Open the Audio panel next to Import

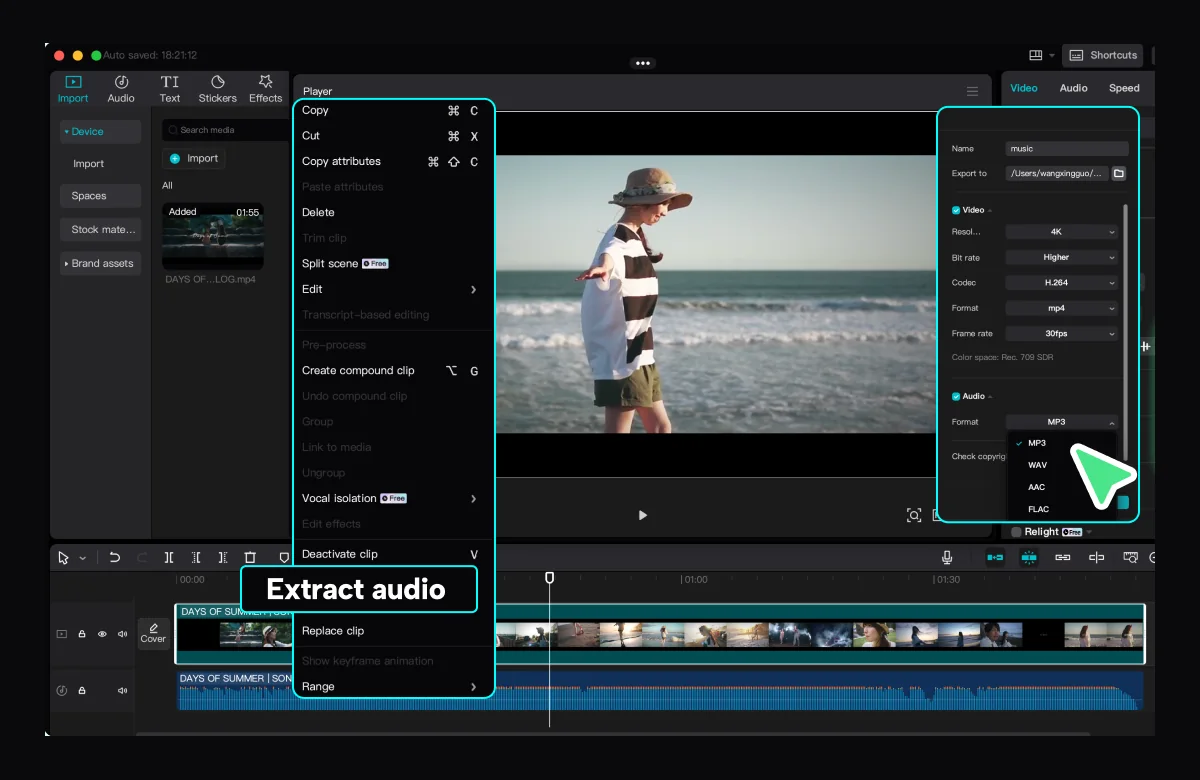click(121, 88)
